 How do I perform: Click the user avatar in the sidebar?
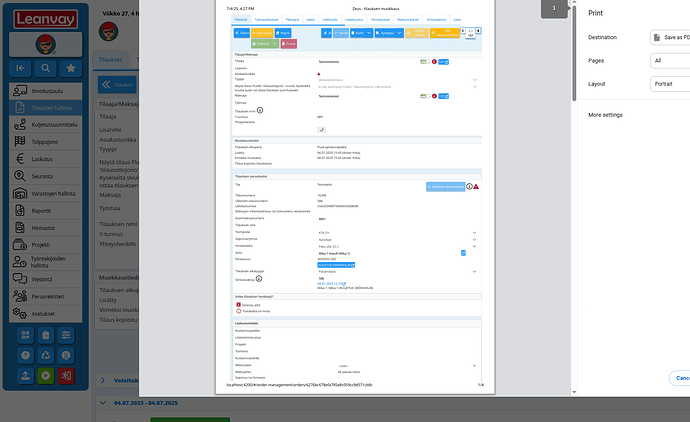(x=45, y=44)
